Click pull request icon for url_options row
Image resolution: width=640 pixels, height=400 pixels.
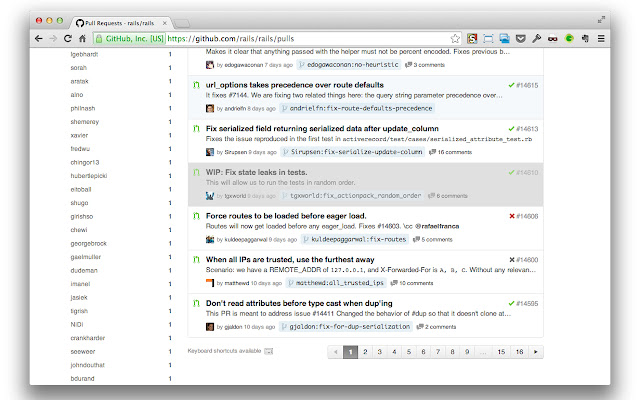coord(196,85)
